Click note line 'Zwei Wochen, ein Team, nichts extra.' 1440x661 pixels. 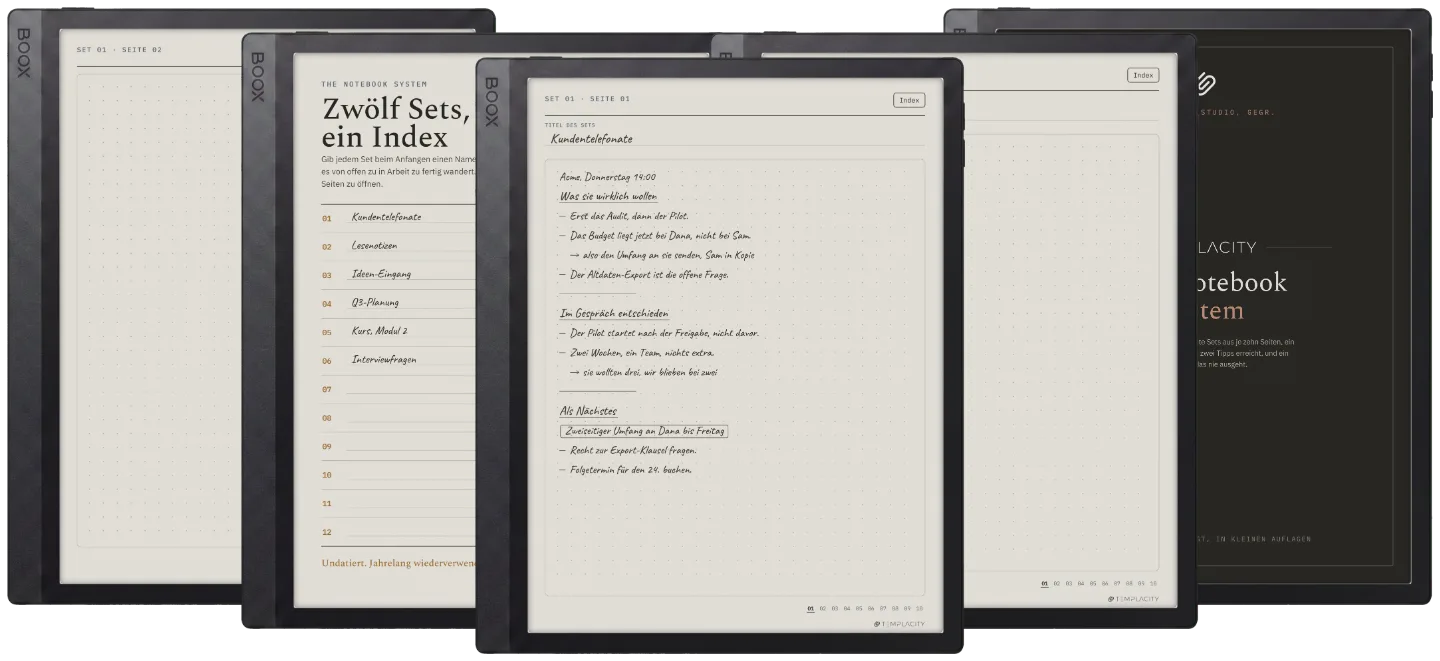[637, 353]
